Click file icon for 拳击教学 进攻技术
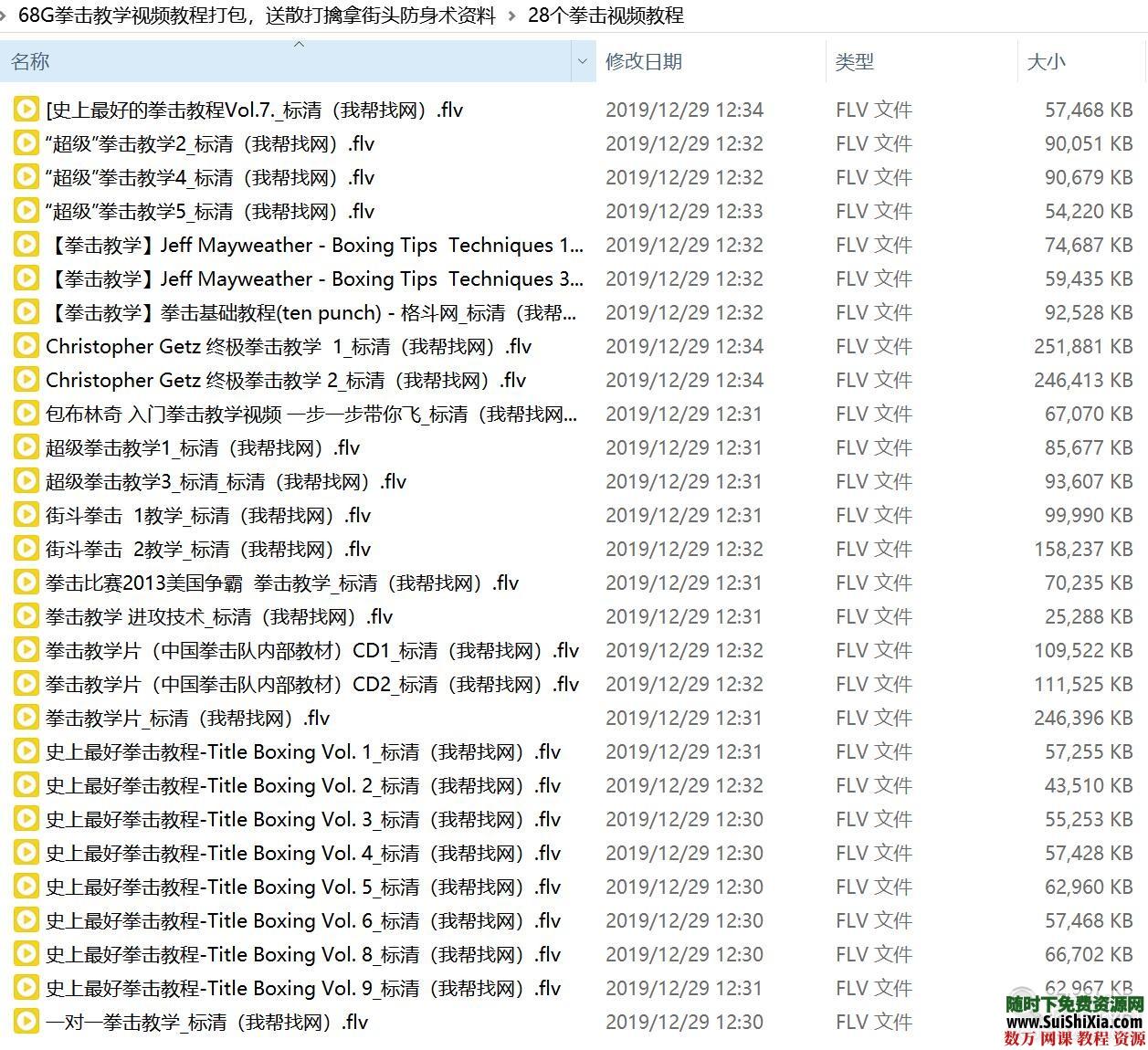The width and height of the screenshot is (1148, 1050). pyautogui.click(x=26, y=617)
